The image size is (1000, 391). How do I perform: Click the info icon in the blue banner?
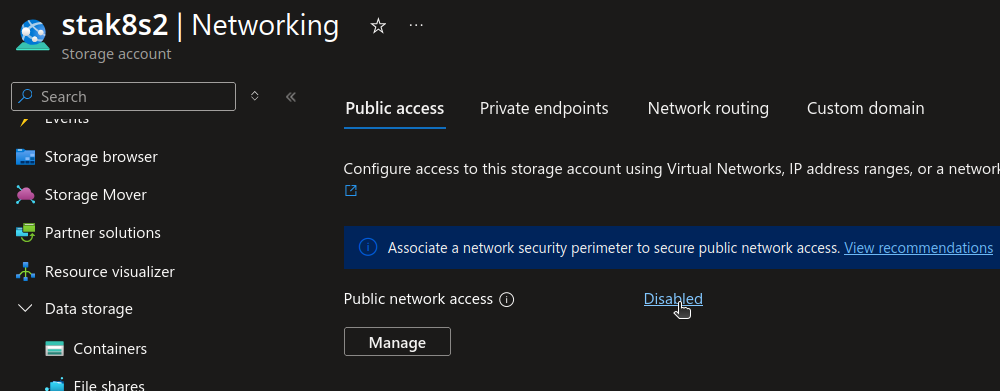point(368,247)
